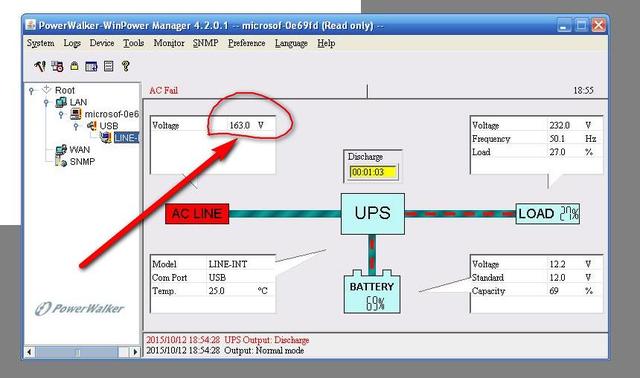Collapse the Root tree node
The image size is (640, 378).
coord(31,91)
